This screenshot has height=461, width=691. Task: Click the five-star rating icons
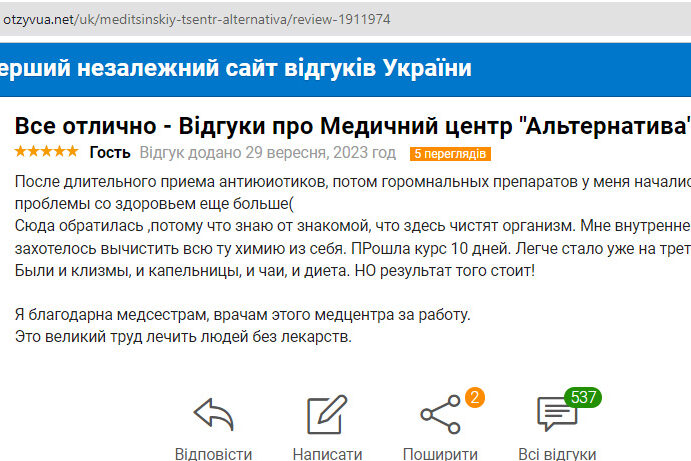(x=47, y=153)
